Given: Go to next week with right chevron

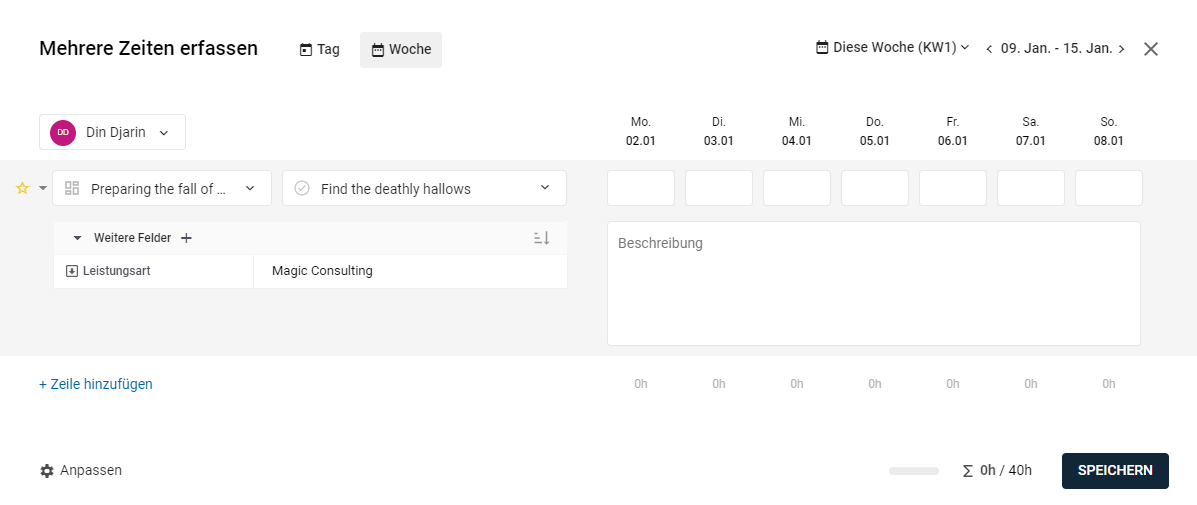Looking at the screenshot, I should point(1121,49).
